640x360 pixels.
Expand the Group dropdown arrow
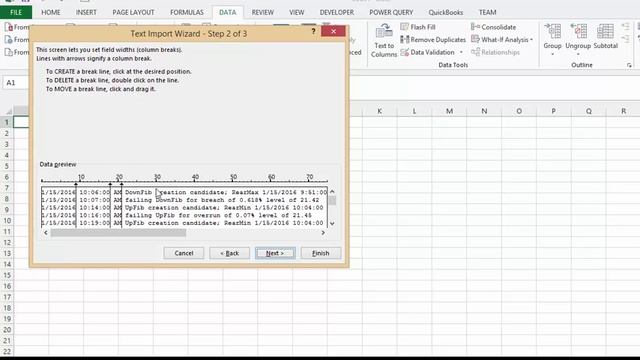tap(553, 54)
